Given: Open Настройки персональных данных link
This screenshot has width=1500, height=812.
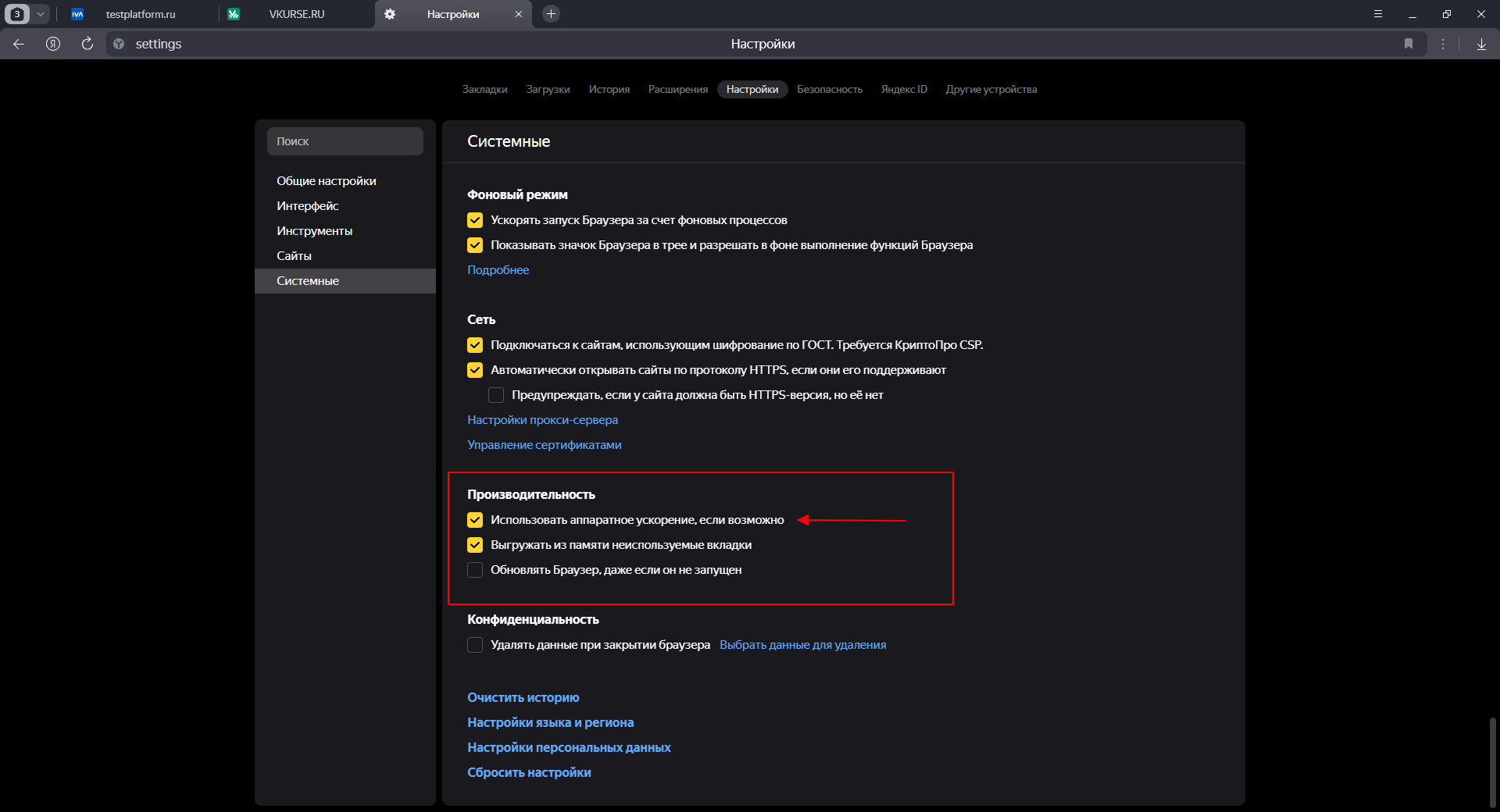Looking at the screenshot, I should pos(569,747).
